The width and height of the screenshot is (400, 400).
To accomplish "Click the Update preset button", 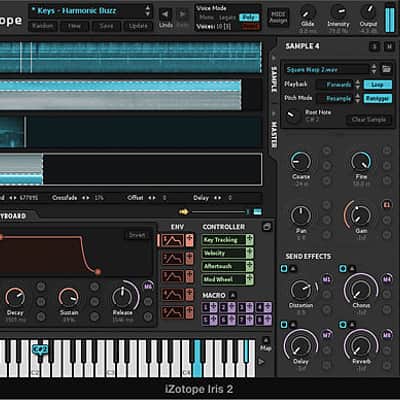I will click(x=138, y=26).
